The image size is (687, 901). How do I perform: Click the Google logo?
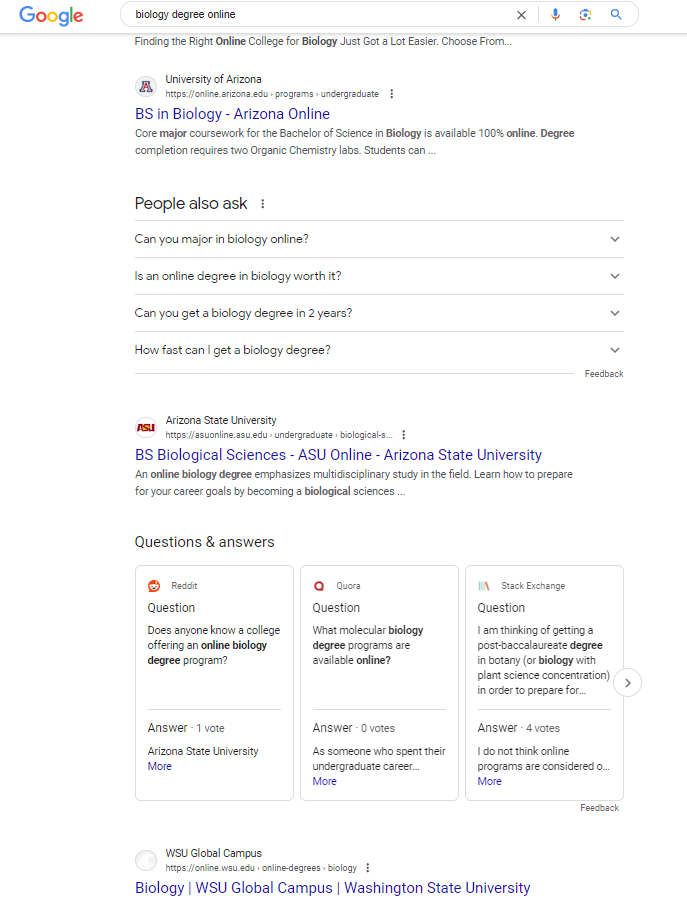coord(51,15)
